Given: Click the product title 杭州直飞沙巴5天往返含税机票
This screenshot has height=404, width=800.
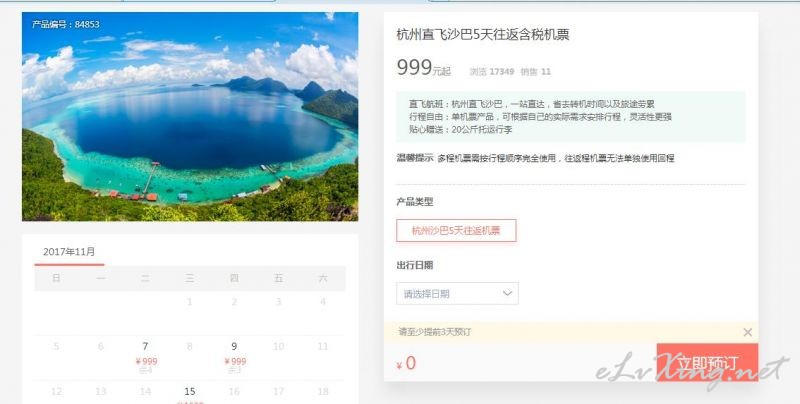Looking at the screenshot, I should point(483,35).
